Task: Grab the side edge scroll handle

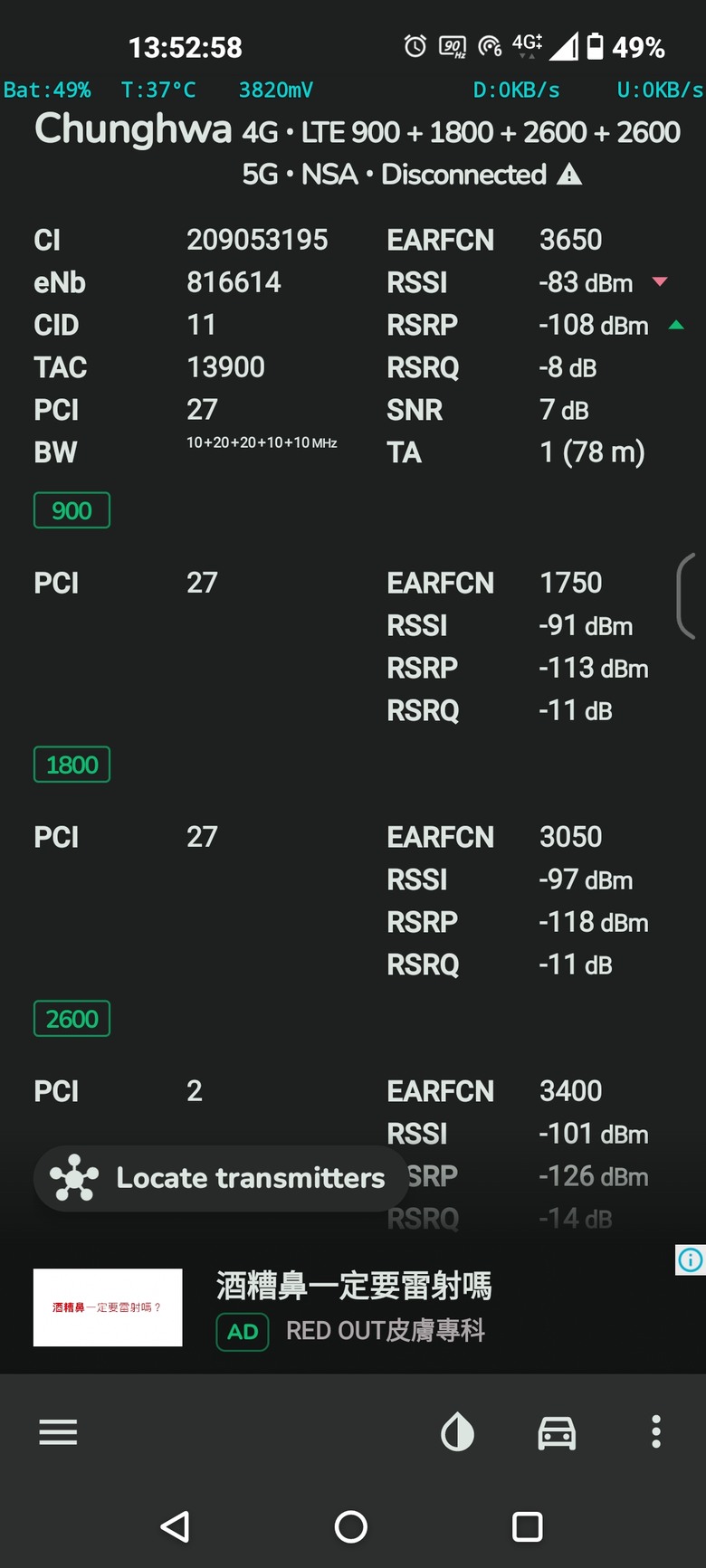Action: [686, 597]
